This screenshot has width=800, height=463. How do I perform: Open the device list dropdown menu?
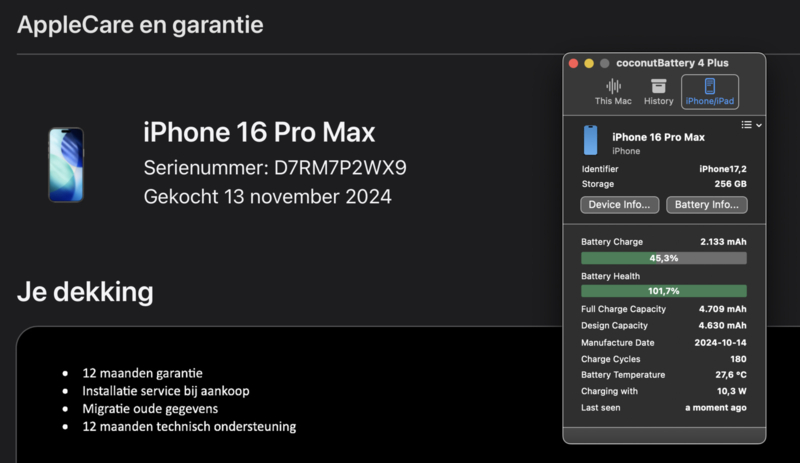pos(751,125)
